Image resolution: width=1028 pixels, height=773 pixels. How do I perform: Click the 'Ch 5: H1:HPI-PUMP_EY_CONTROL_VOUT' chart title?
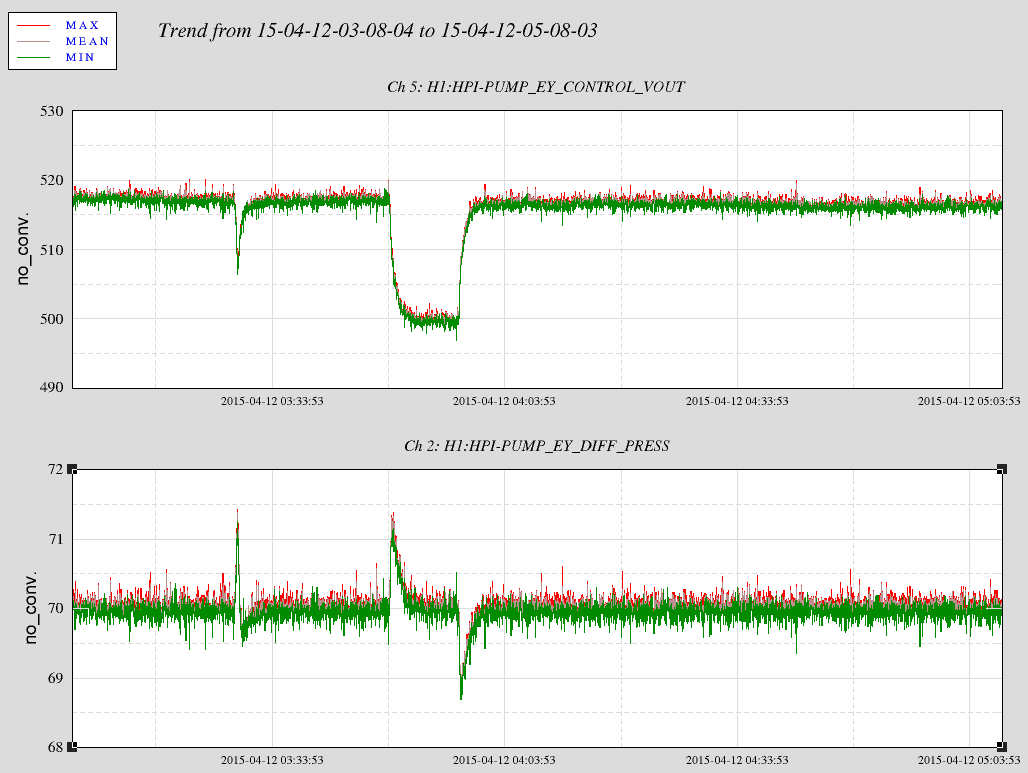click(x=536, y=87)
